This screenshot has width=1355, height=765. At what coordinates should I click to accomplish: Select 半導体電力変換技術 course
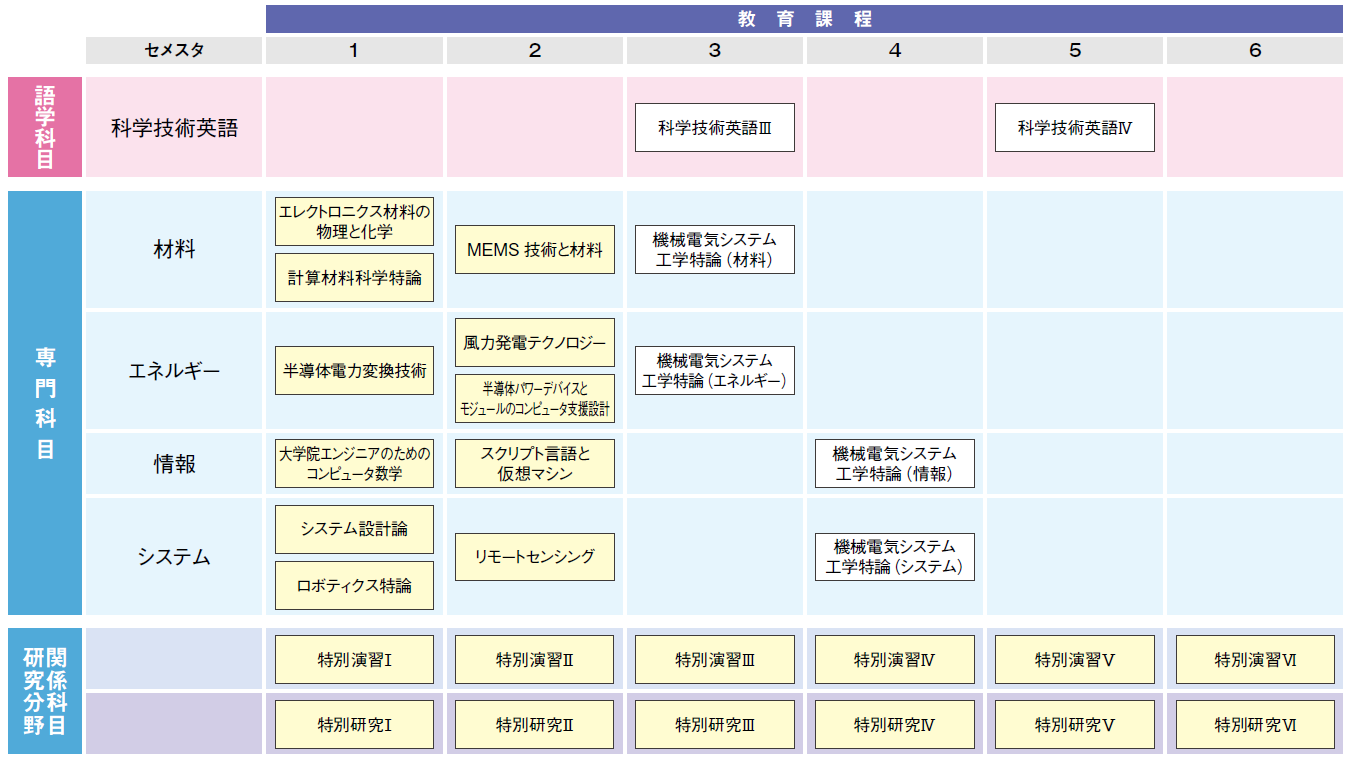354,370
